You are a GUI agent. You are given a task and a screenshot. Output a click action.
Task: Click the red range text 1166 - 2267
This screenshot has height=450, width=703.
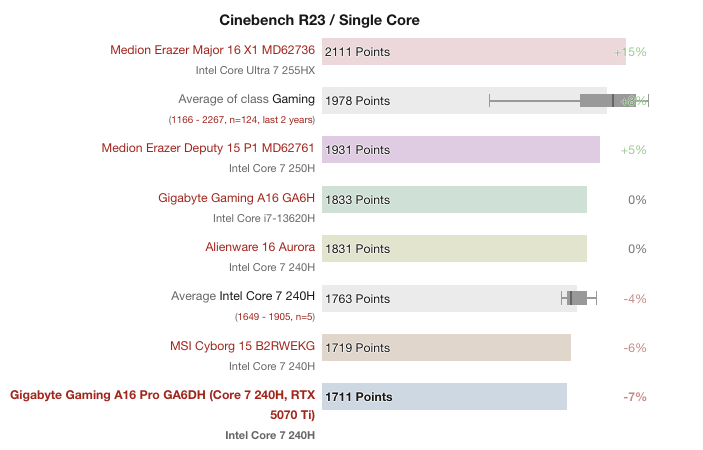coord(241,120)
